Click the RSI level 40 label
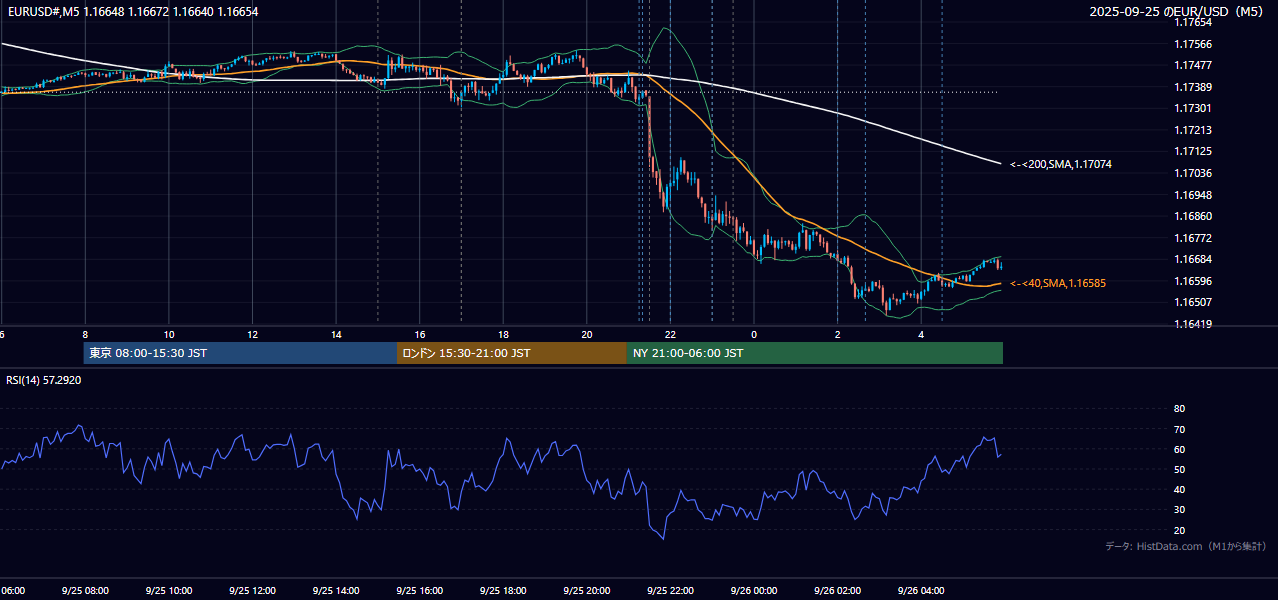This screenshot has height=600, width=1278. [1179, 489]
